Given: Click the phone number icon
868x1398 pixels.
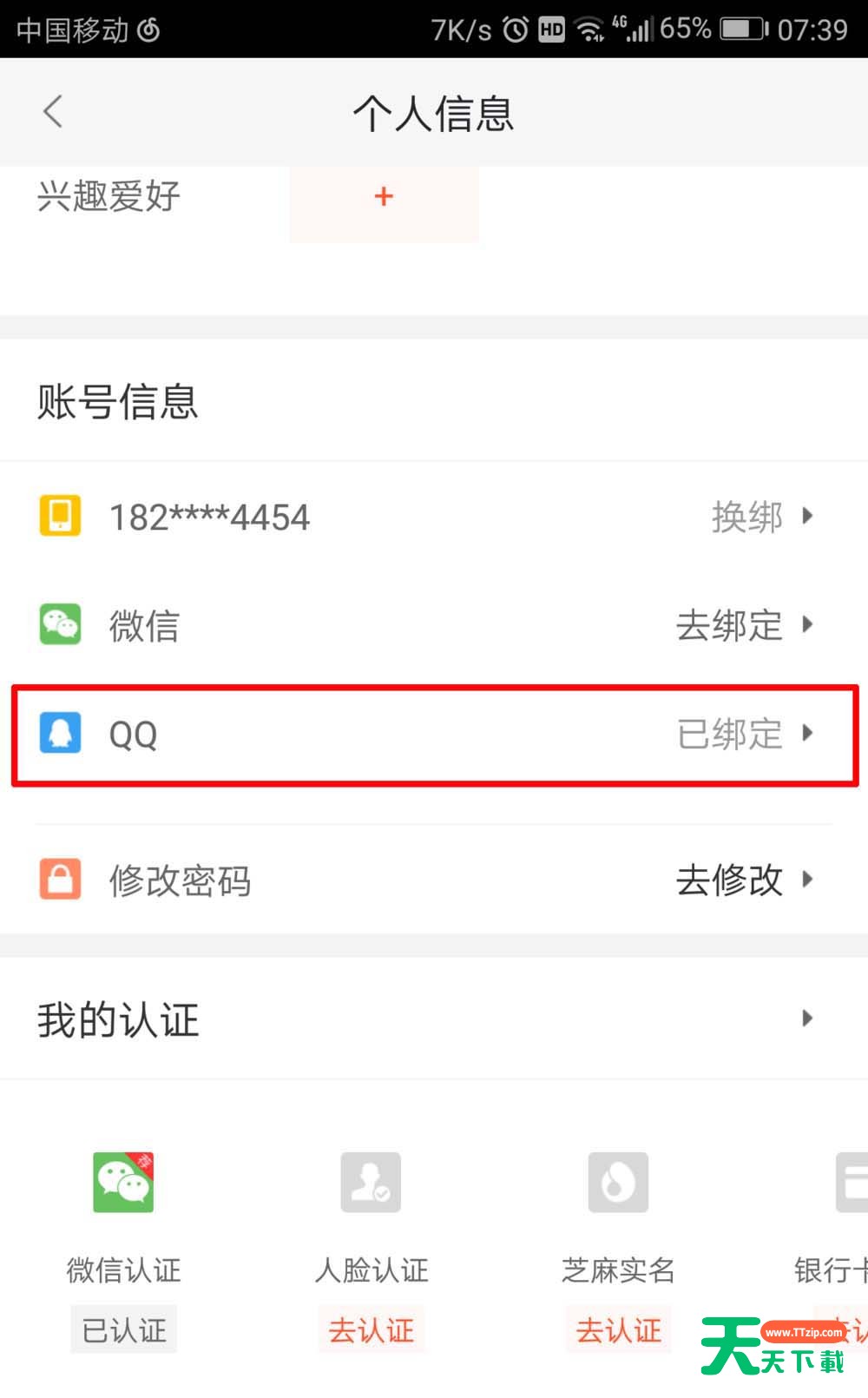Looking at the screenshot, I should tap(59, 515).
